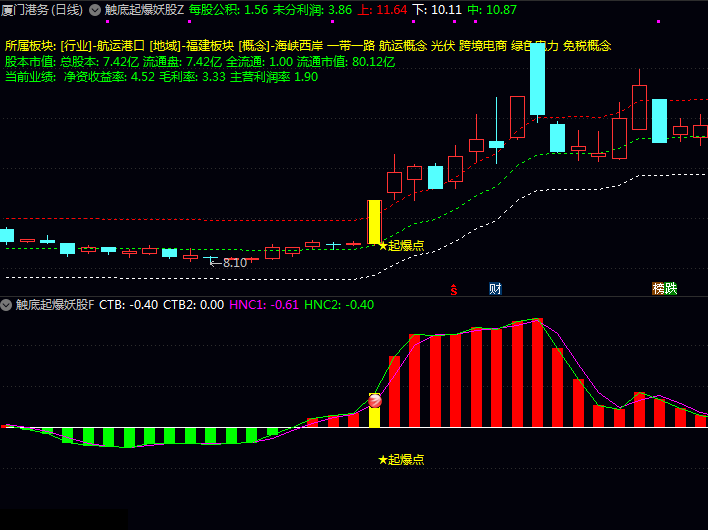The width and height of the screenshot is (708, 530).
Task: Click the 毛利率: 3.33 value
Action: [x=192, y=77]
